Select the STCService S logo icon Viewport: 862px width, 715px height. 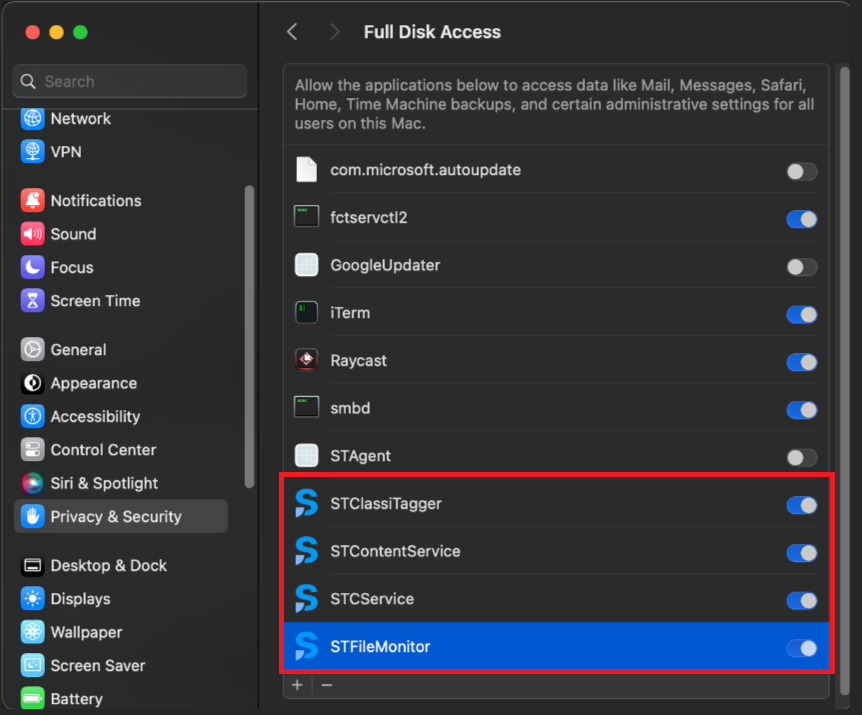click(x=306, y=598)
